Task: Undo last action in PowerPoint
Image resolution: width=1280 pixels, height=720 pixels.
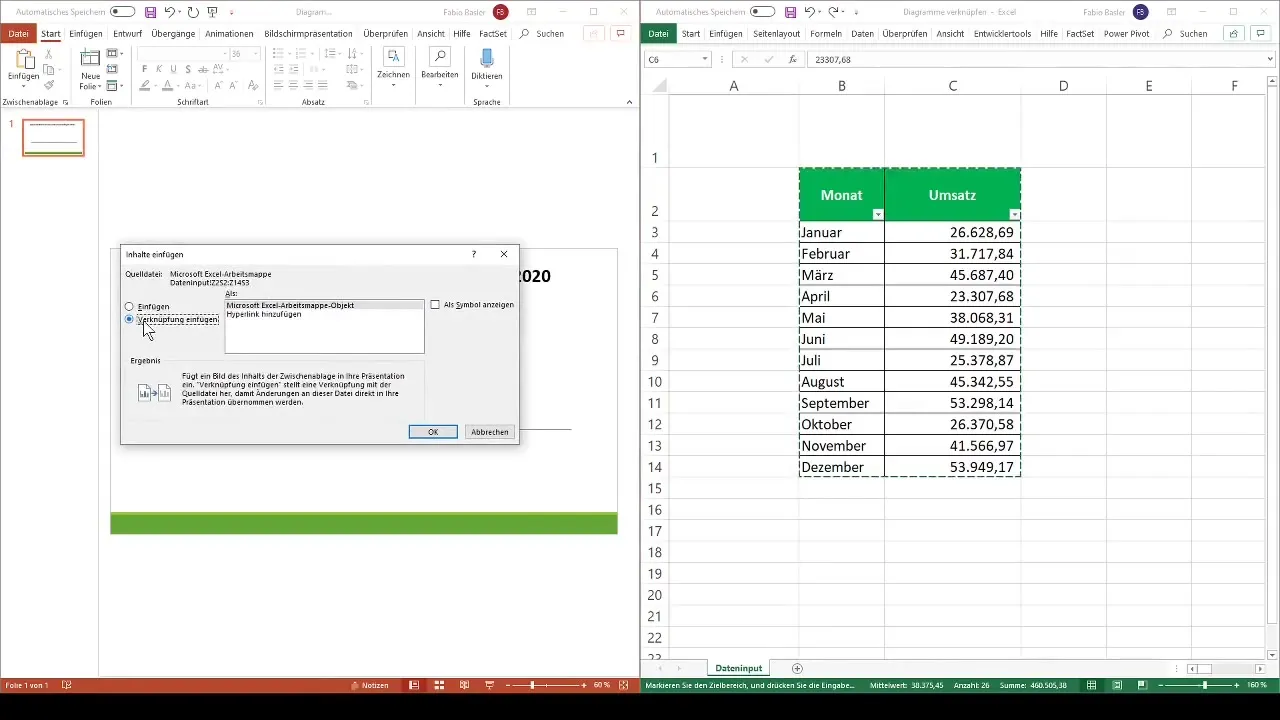Action: tap(169, 12)
